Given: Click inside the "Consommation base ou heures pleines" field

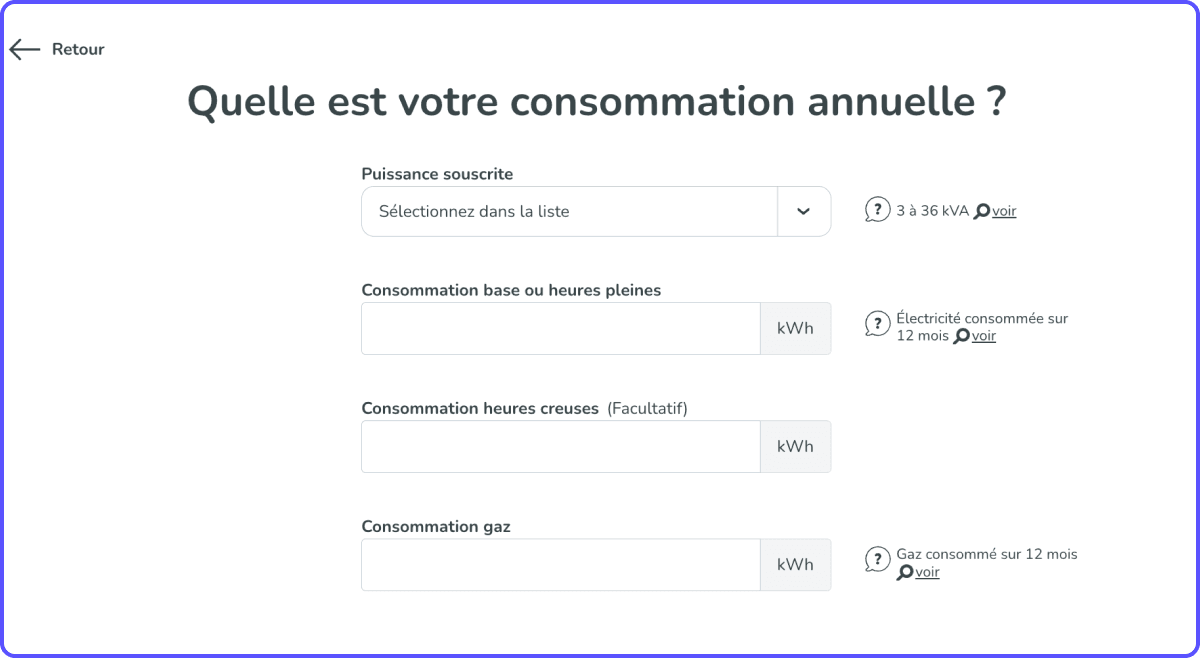Looking at the screenshot, I should tap(560, 328).
